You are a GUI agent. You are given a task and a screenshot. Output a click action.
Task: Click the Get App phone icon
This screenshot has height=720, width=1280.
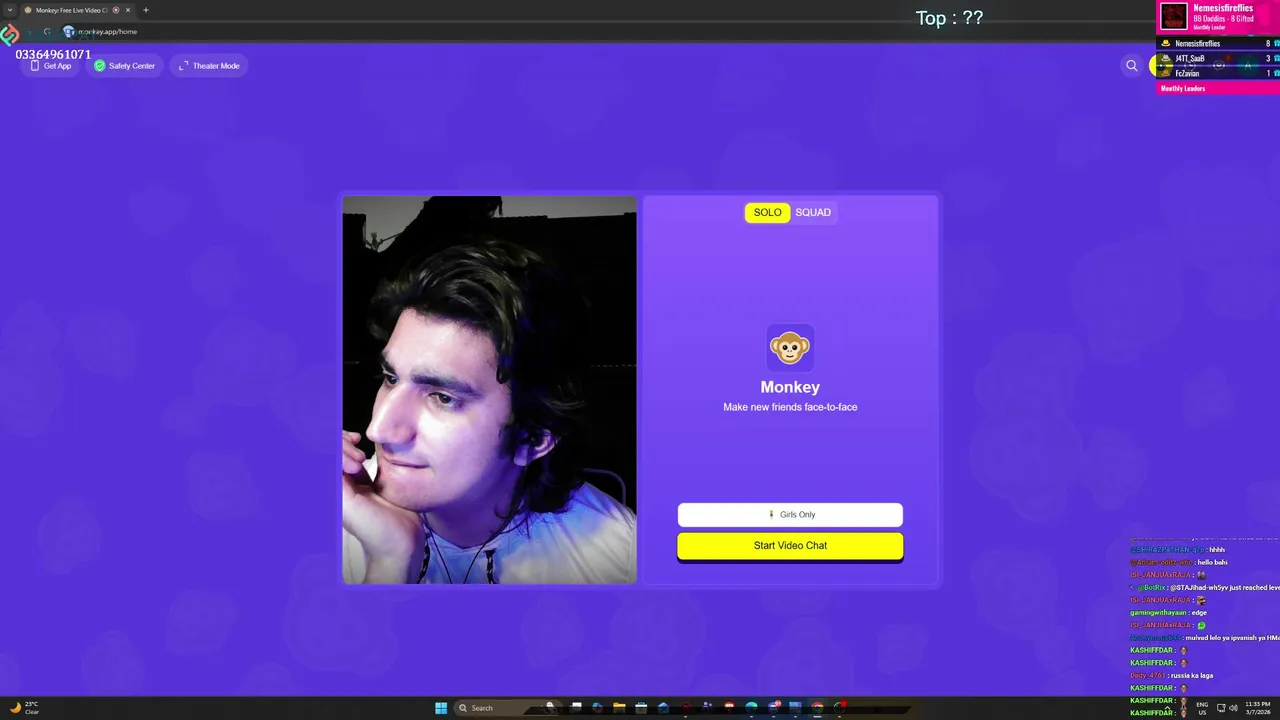(35, 66)
